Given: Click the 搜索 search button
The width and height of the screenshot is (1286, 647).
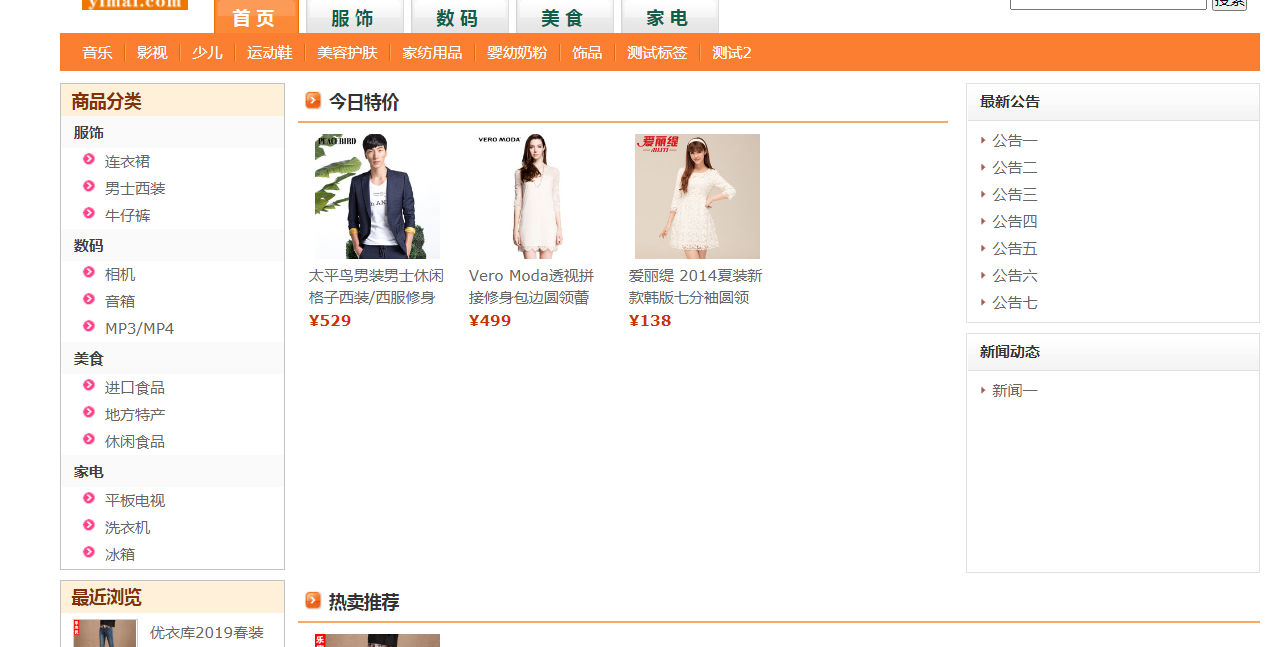Looking at the screenshot, I should (1229, 4).
